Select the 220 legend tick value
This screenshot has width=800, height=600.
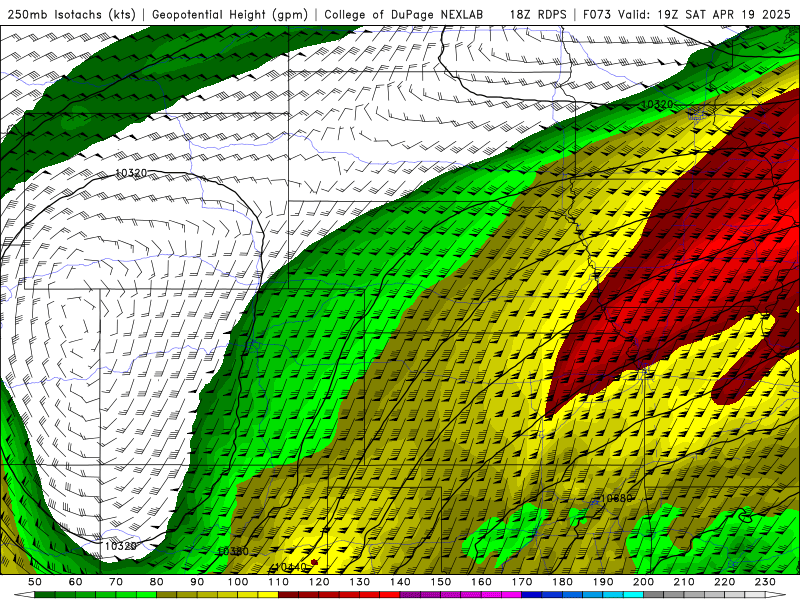[x=725, y=582]
